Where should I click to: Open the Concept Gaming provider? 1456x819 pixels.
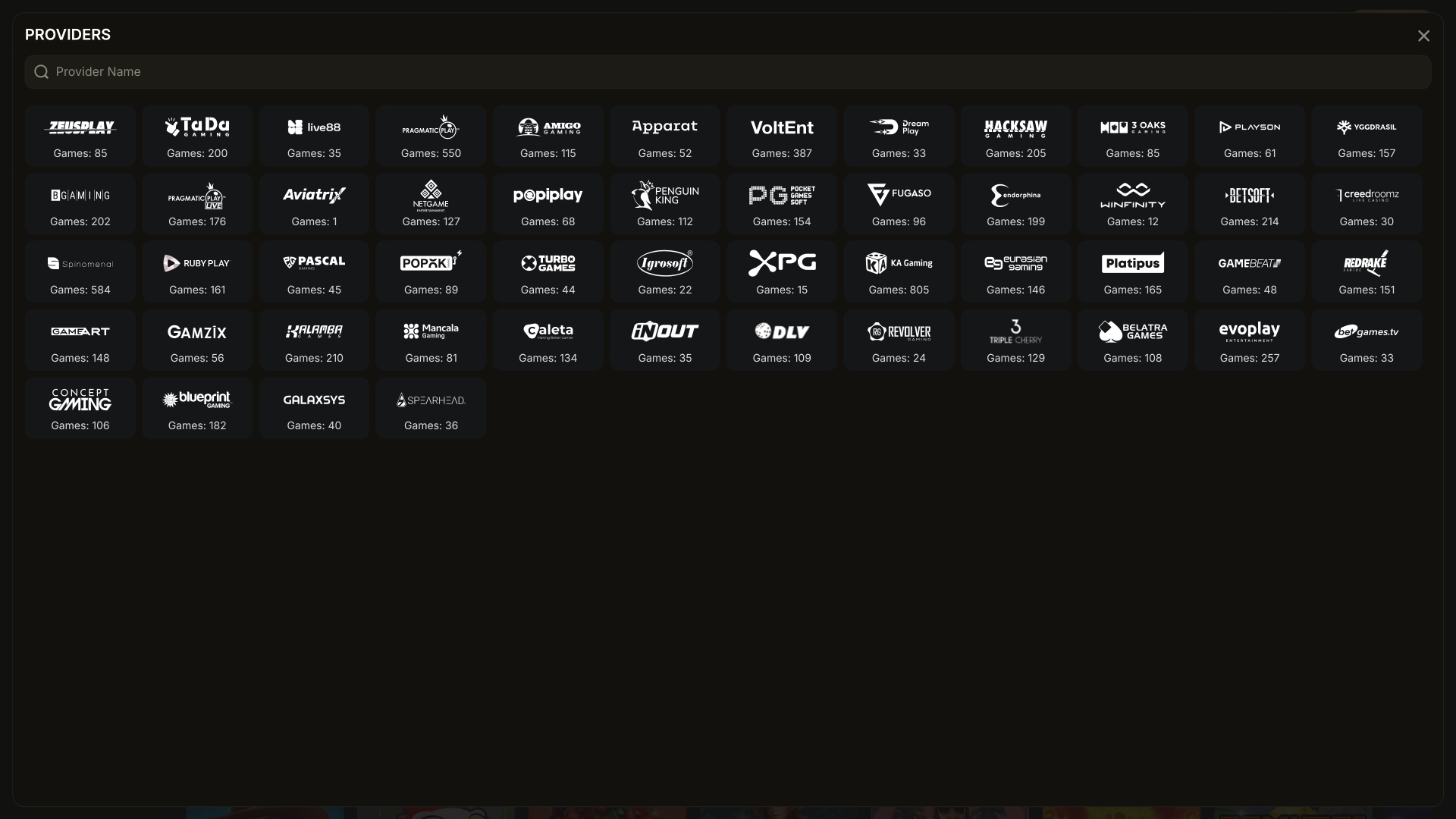click(x=80, y=408)
